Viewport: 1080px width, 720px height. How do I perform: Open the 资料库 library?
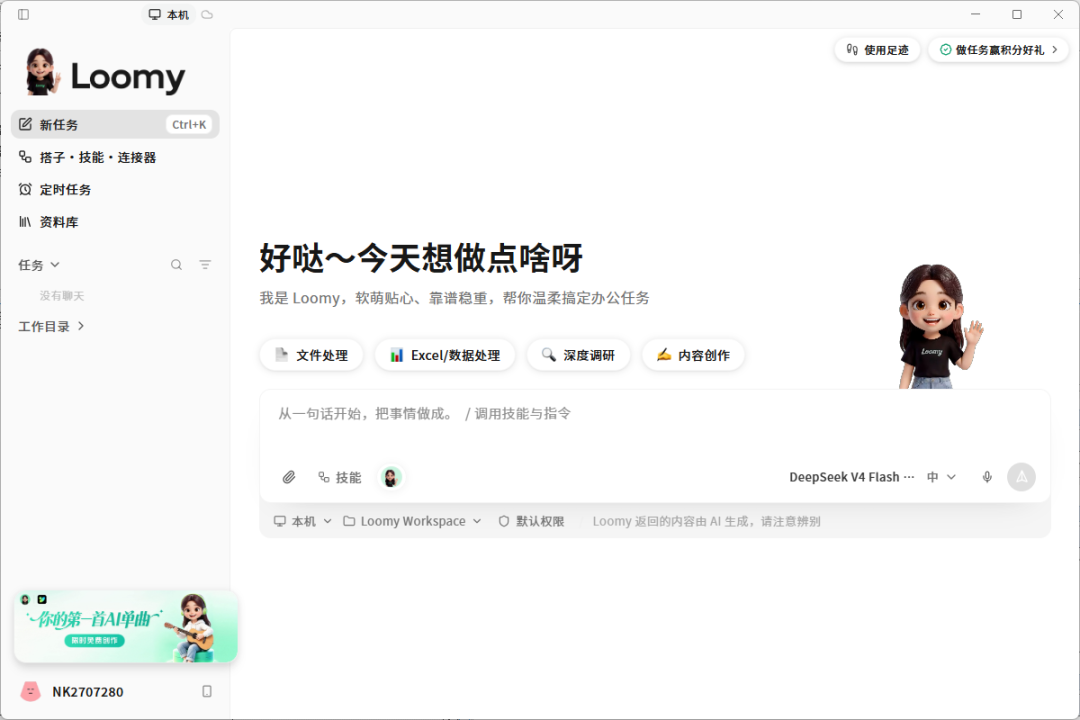click(x=115, y=222)
